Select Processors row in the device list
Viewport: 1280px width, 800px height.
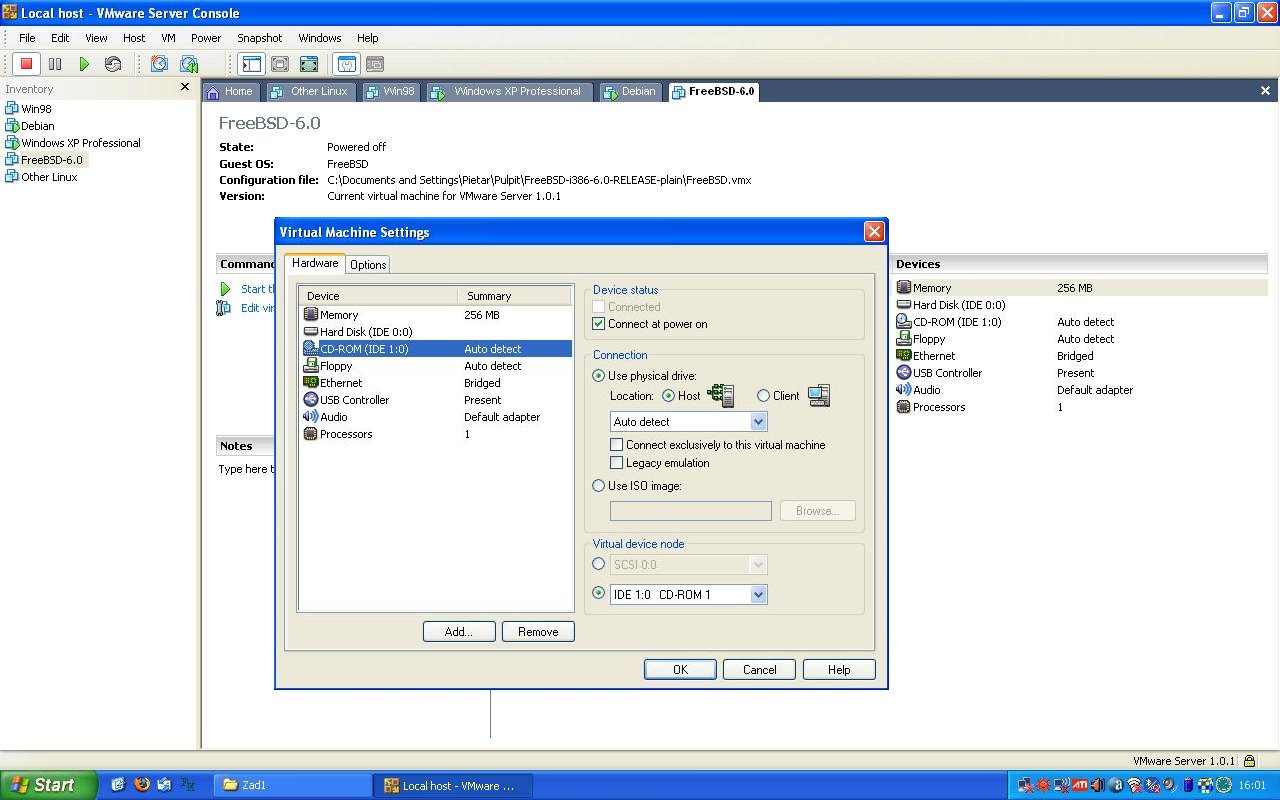(x=436, y=434)
